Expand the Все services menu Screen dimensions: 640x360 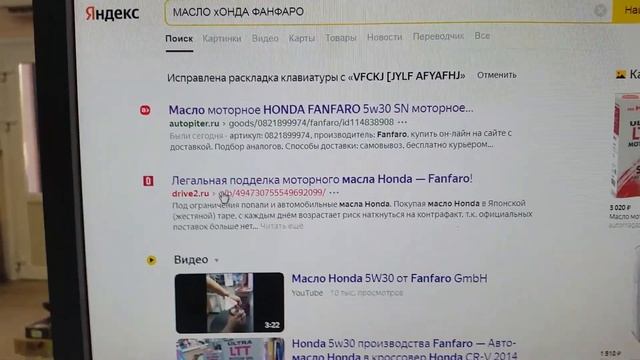pos(482,36)
